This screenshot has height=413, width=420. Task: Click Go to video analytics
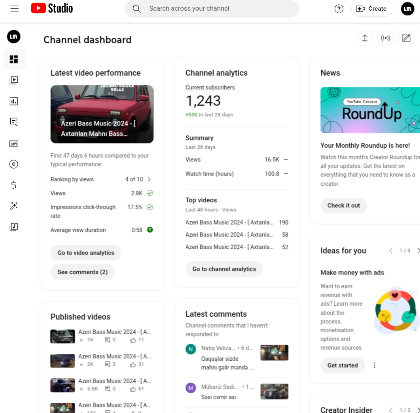86,253
